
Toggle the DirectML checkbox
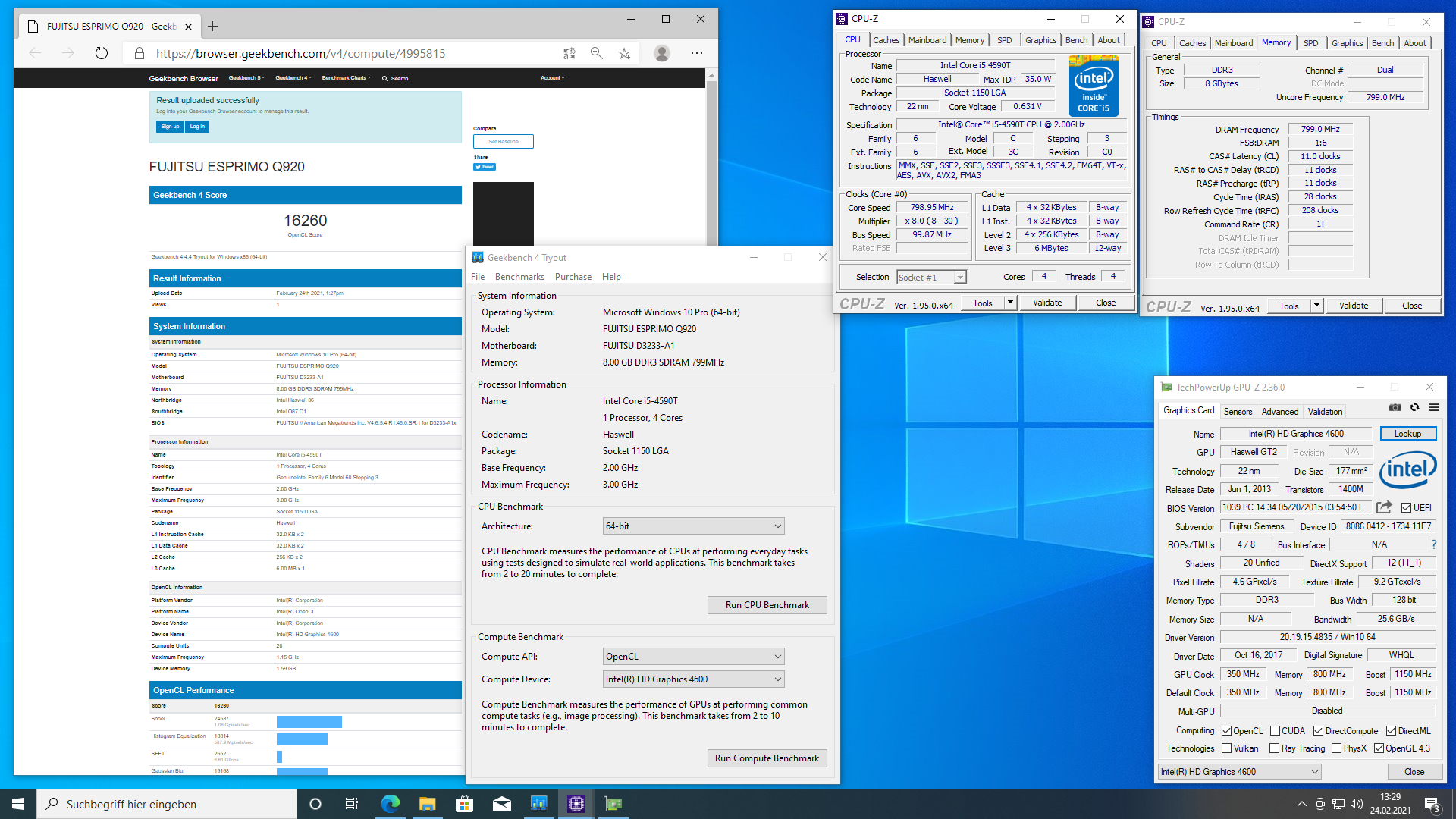pos(1391,731)
